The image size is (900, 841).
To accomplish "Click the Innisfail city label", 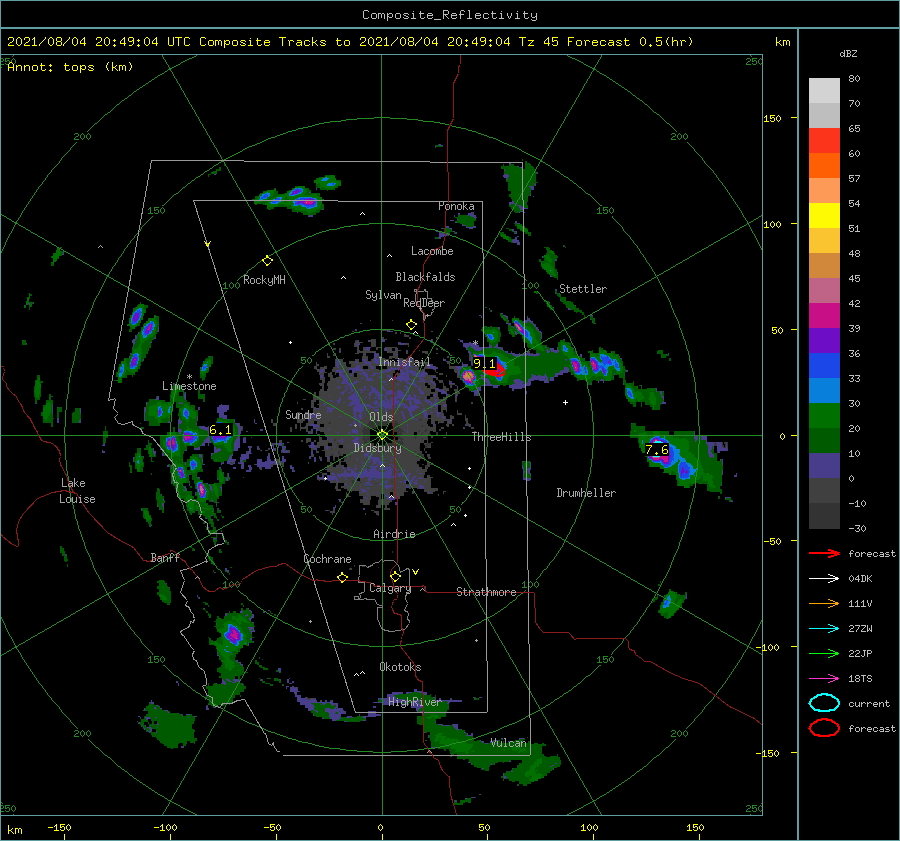I will [404, 362].
